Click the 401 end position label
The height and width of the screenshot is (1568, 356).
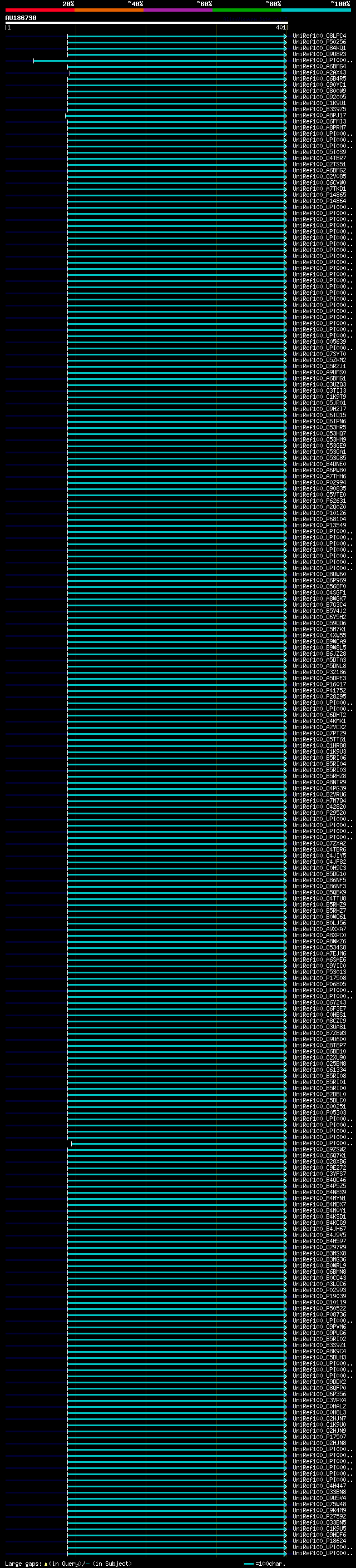(x=280, y=27)
